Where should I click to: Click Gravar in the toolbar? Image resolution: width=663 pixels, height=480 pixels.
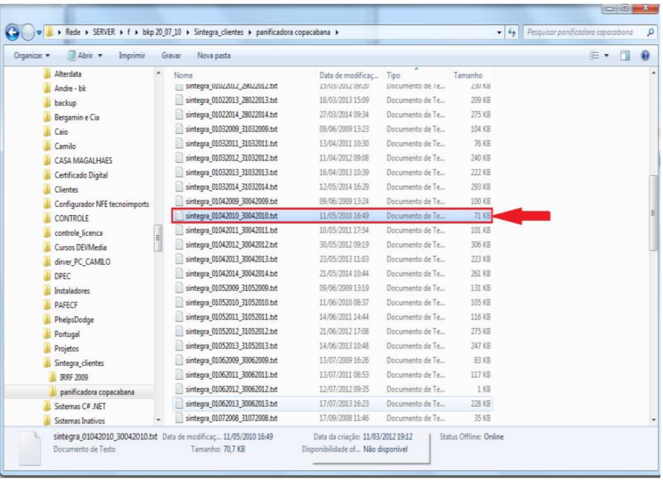coord(171,56)
